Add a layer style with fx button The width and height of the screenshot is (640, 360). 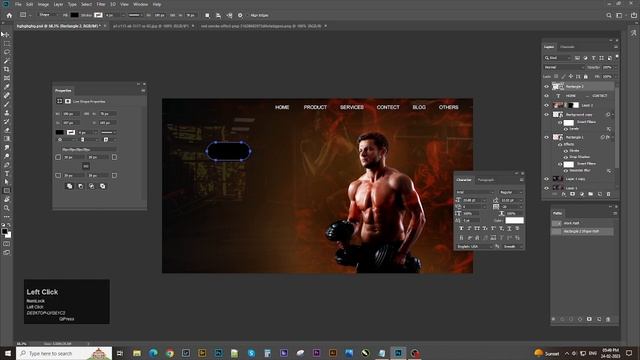point(564,194)
